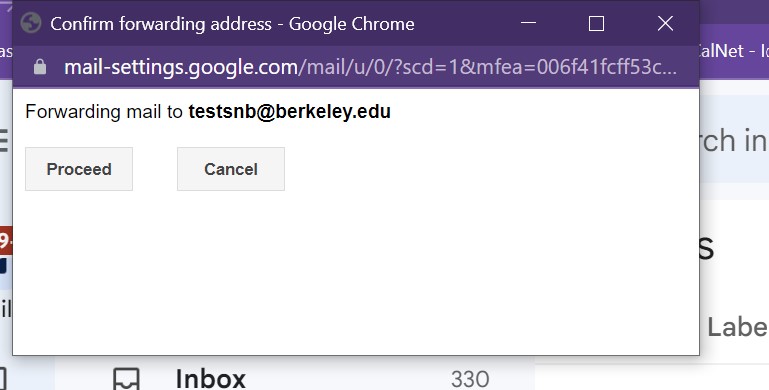Maximize the Confirm forwarding address popup window

coord(596,23)
